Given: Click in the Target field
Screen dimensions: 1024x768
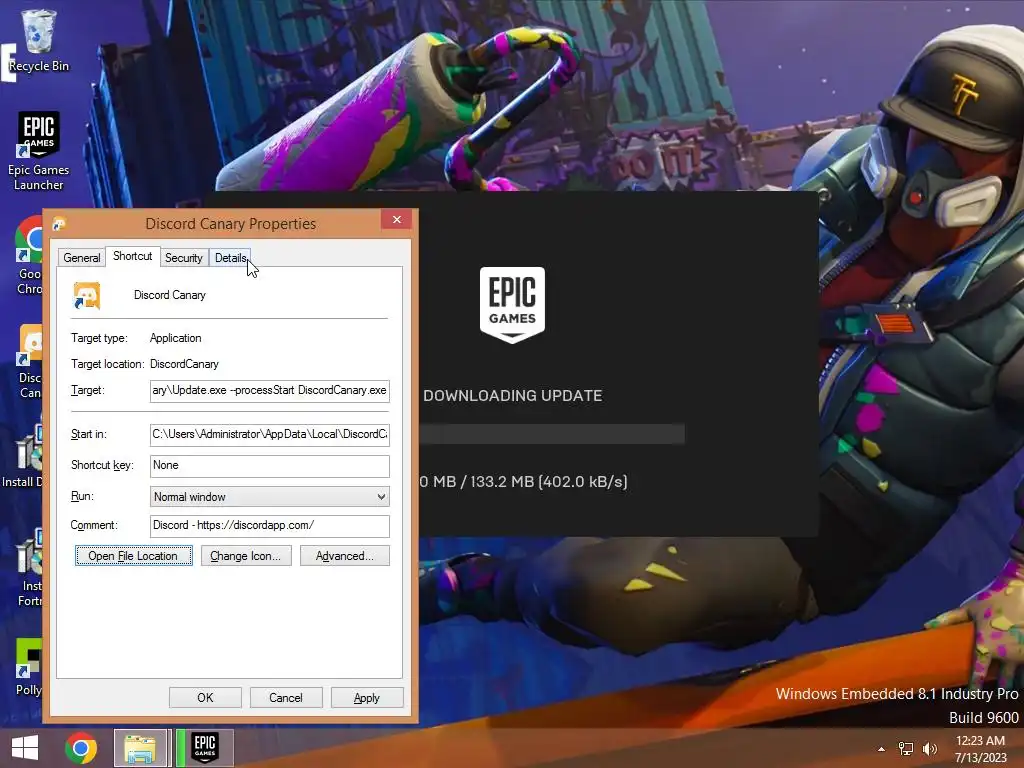Looking at the screenshot, I should tap(270, 391).
